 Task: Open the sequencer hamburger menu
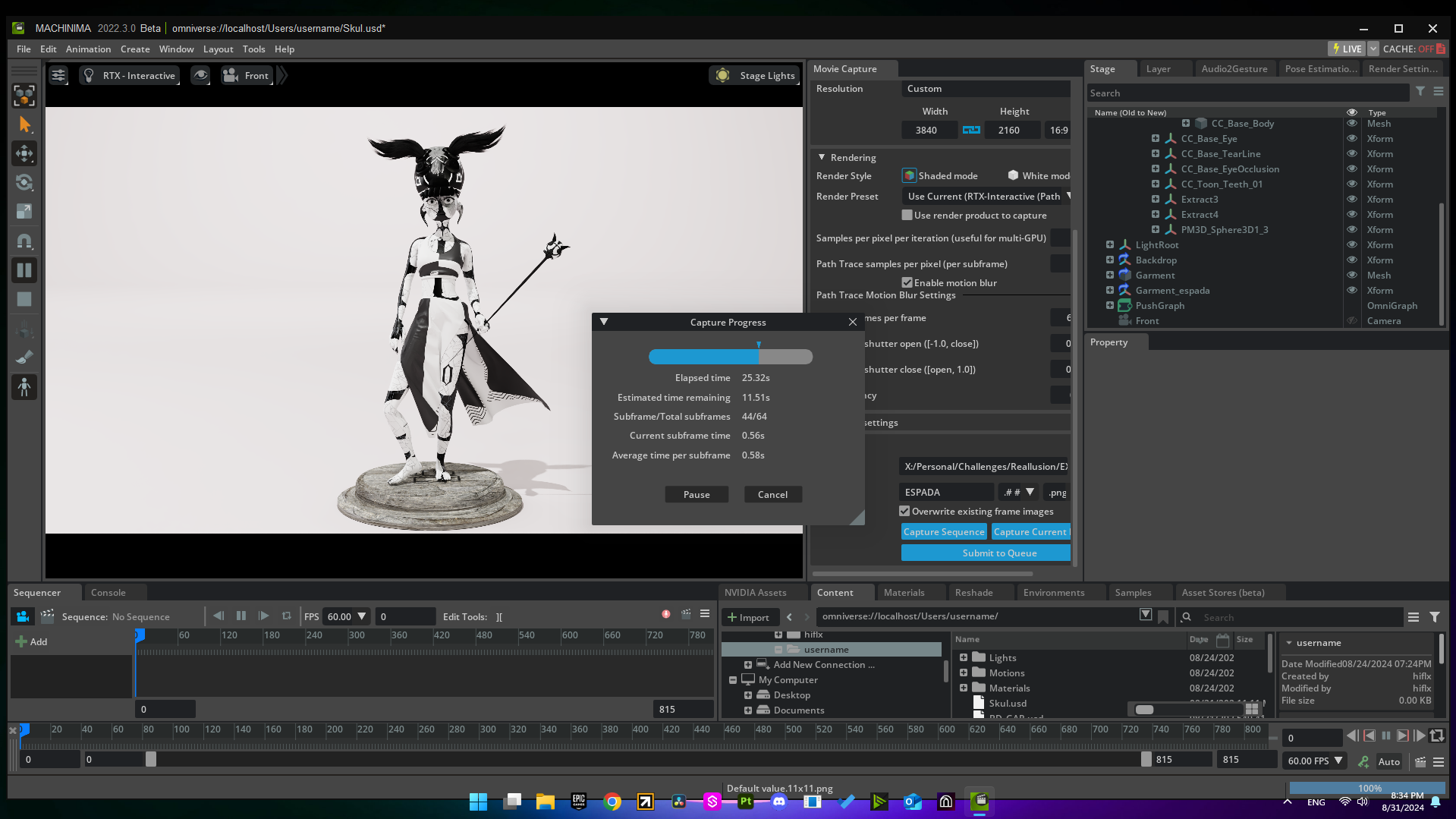(x=705, y=614)
